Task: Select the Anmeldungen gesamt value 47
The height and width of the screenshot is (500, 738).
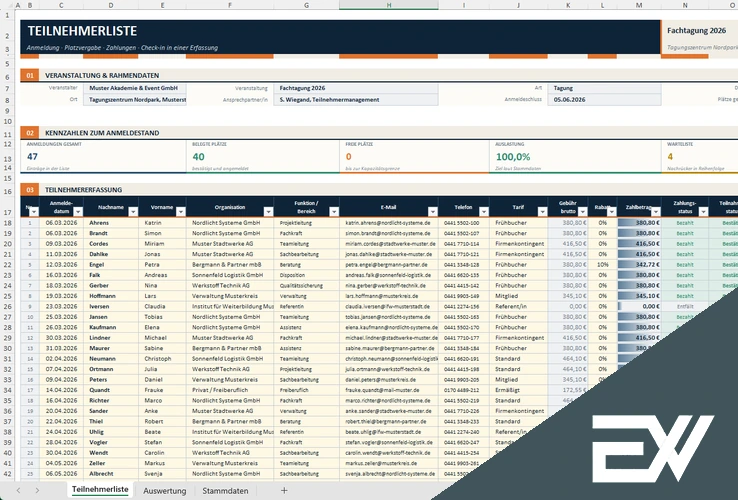Action: pos(32,157)
